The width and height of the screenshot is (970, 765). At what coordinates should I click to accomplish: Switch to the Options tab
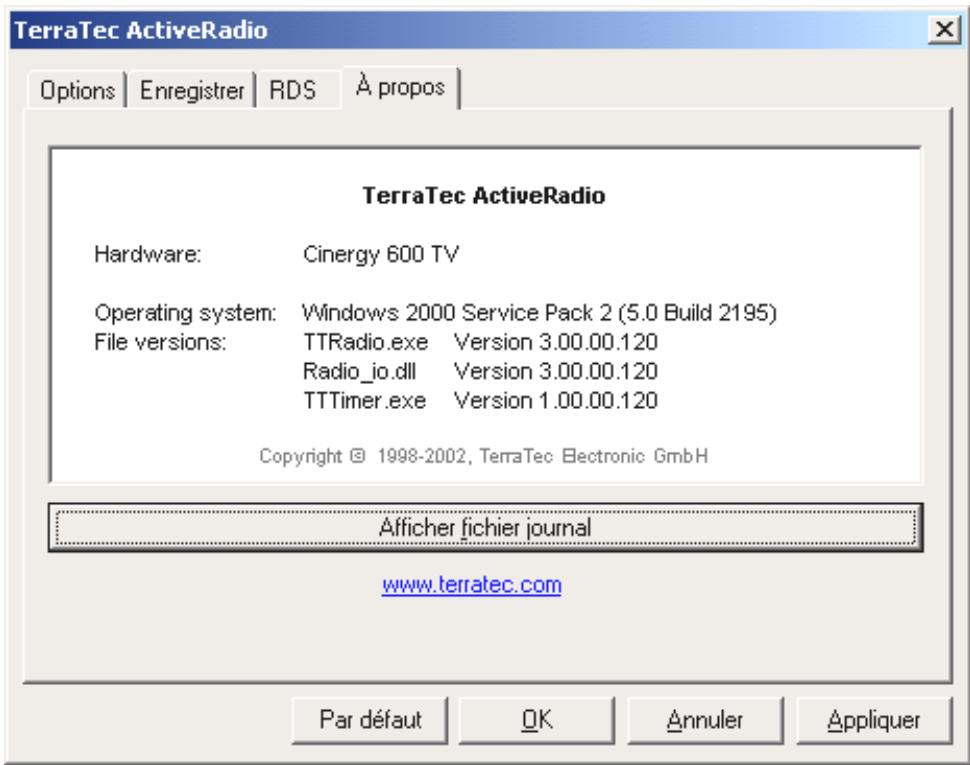point(77,90)
